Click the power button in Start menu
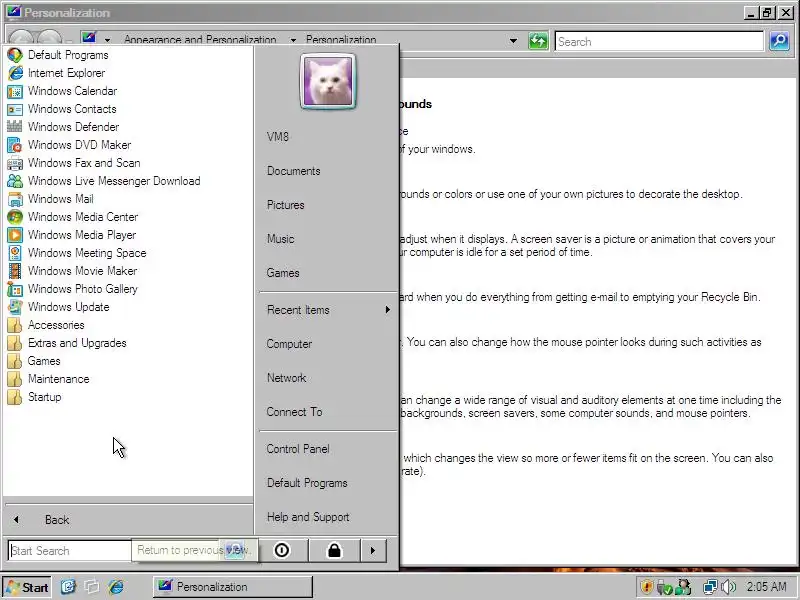Viewport: 800px width, 600px height. tap(282, 551)
